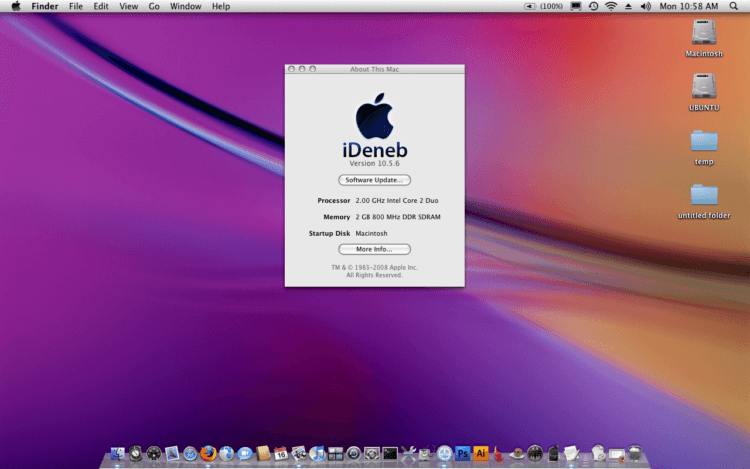750x469 pixels.
Task: Close the About This Mac window
Action: [x=291, y=69]
